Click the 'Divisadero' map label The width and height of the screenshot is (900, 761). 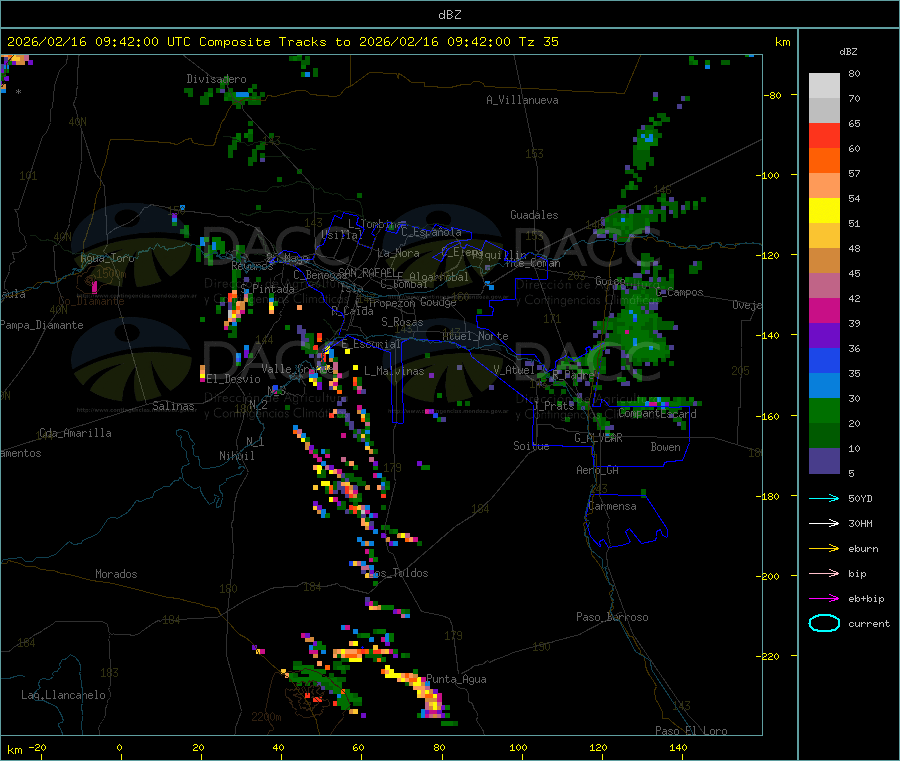point(216,79)
